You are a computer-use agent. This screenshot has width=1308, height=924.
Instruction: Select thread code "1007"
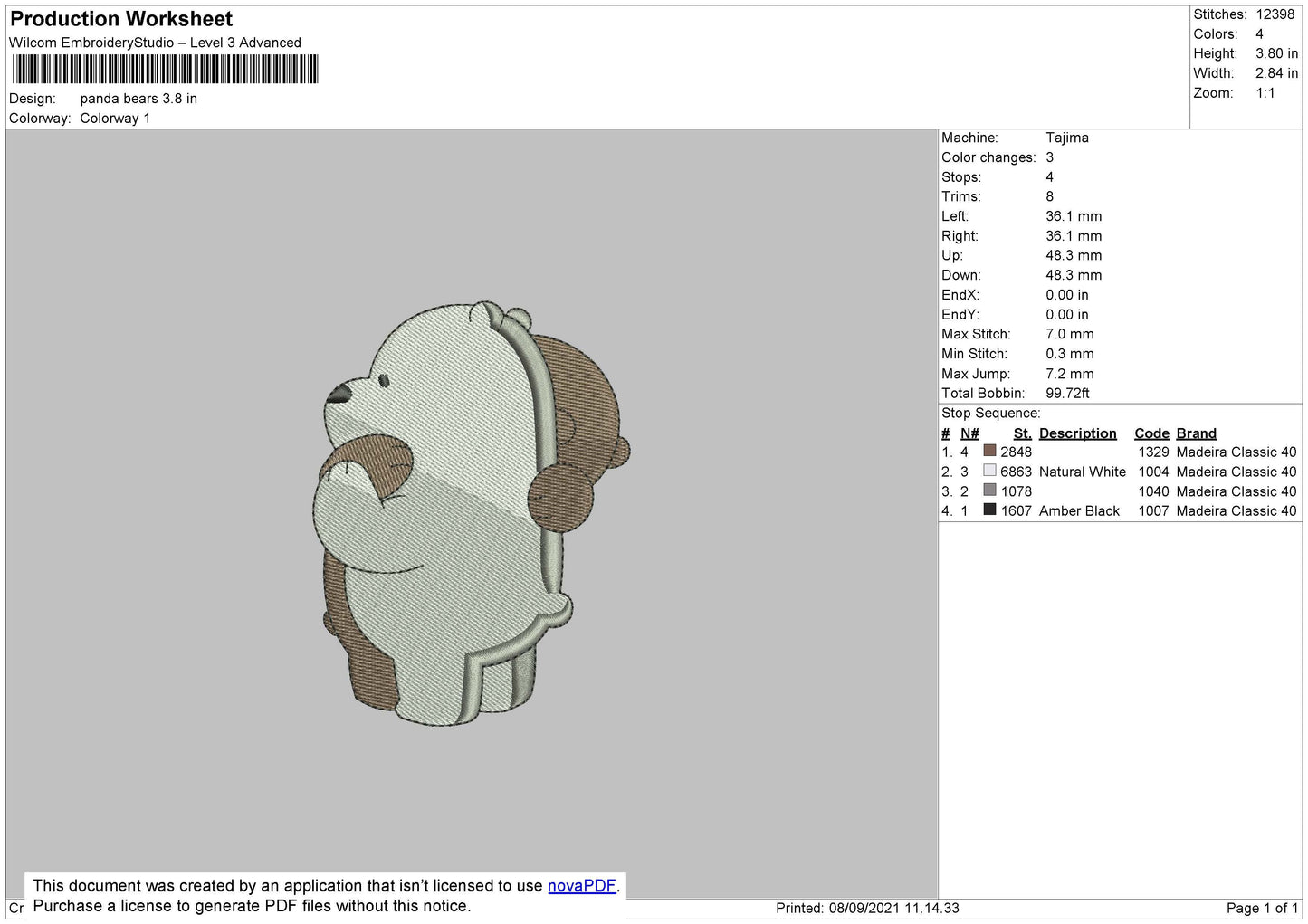[x=1154, y=510]
